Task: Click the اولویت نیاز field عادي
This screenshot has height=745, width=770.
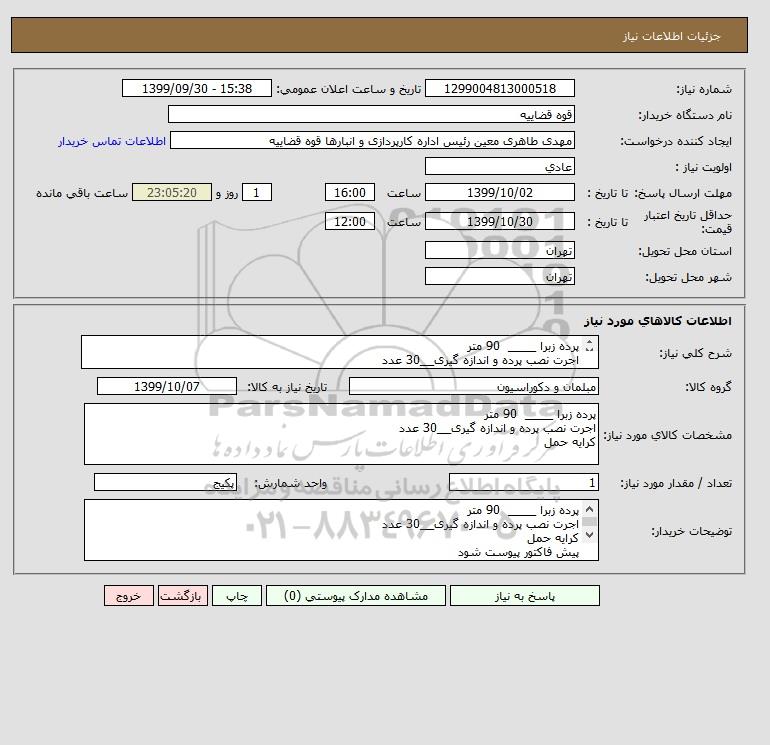Action: click(499, 166)
